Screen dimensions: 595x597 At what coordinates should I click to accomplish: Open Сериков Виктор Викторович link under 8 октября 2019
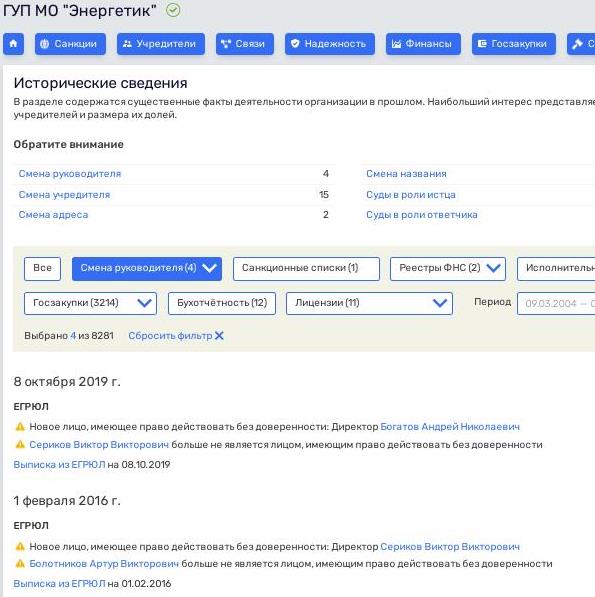point(99,445)
